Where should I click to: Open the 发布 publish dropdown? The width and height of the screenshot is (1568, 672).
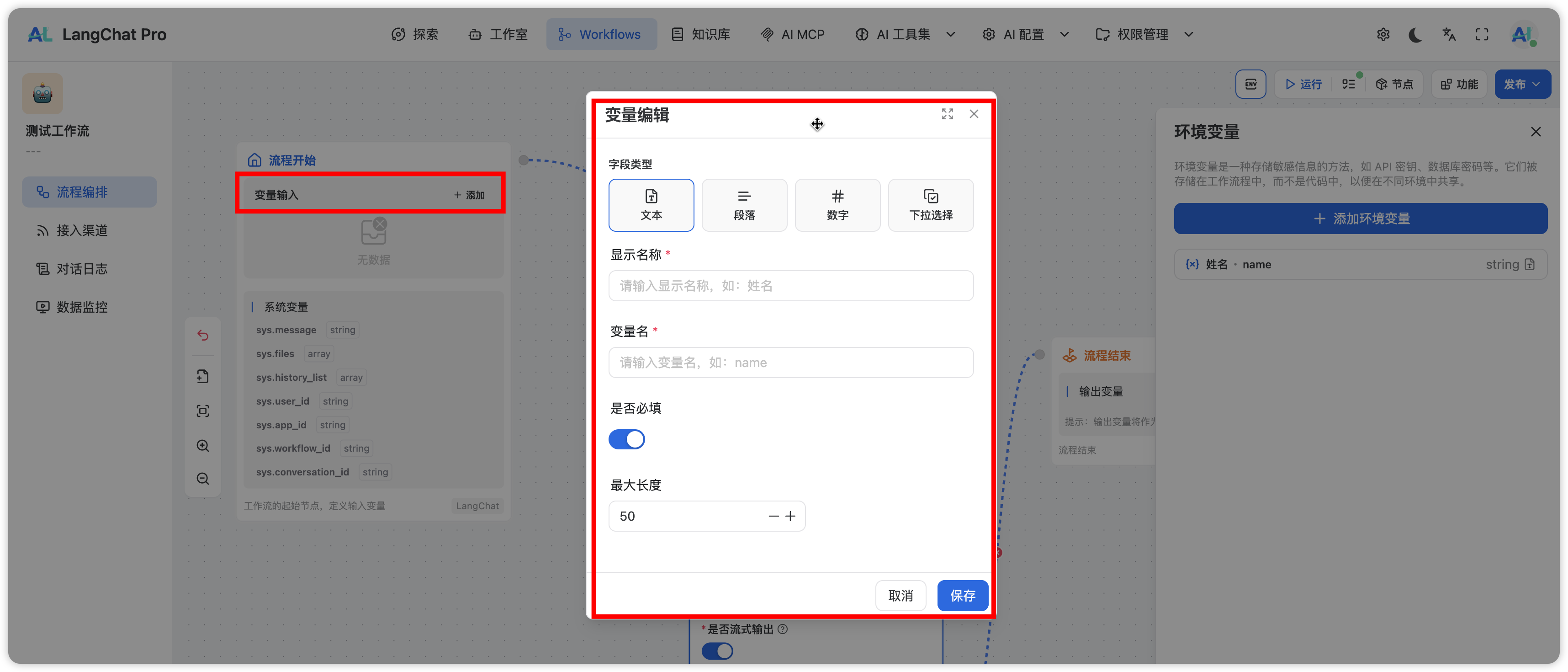click(1522, 84)
